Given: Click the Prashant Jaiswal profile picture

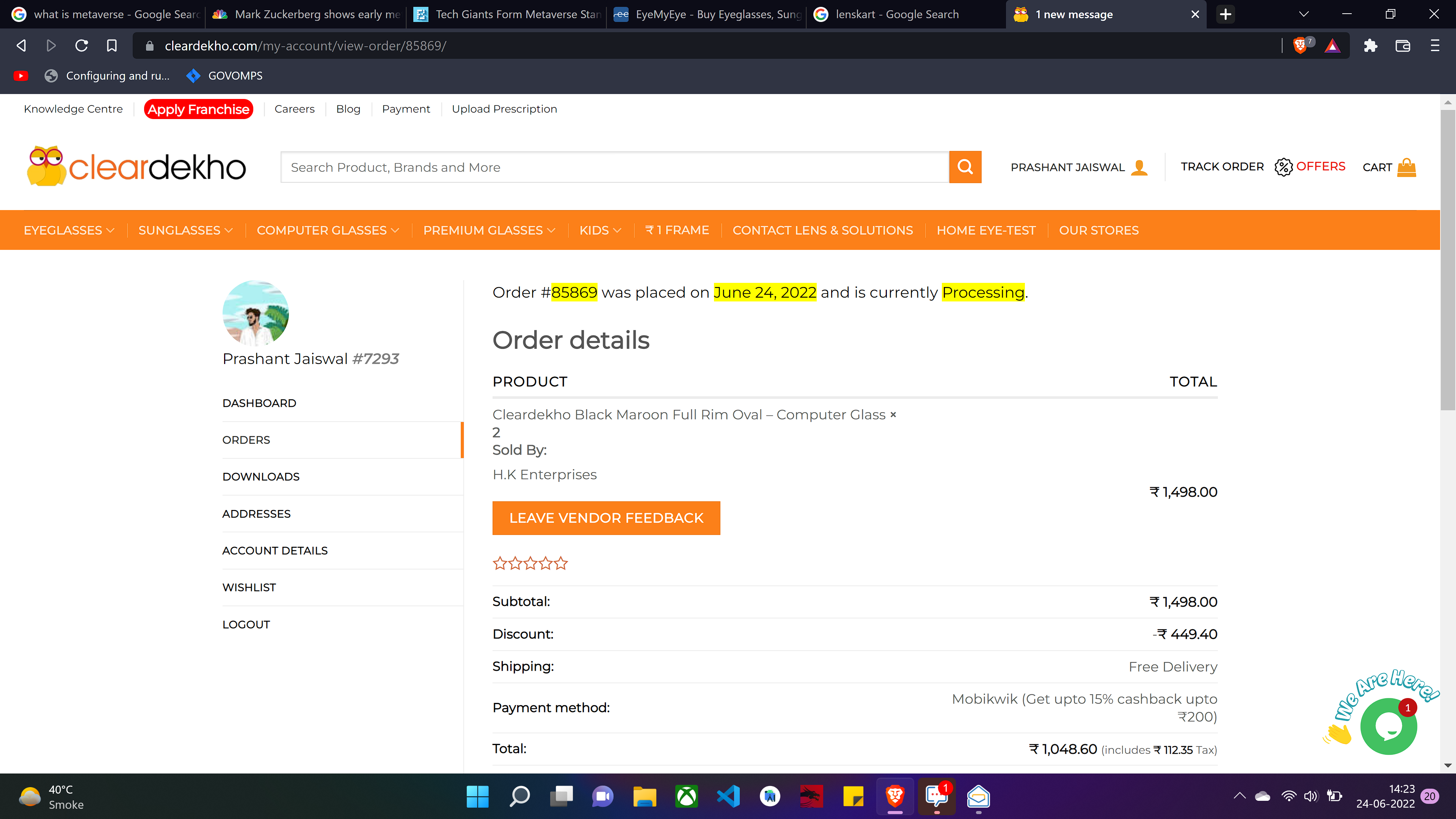Looking at the screenshot, I should 256,313.
